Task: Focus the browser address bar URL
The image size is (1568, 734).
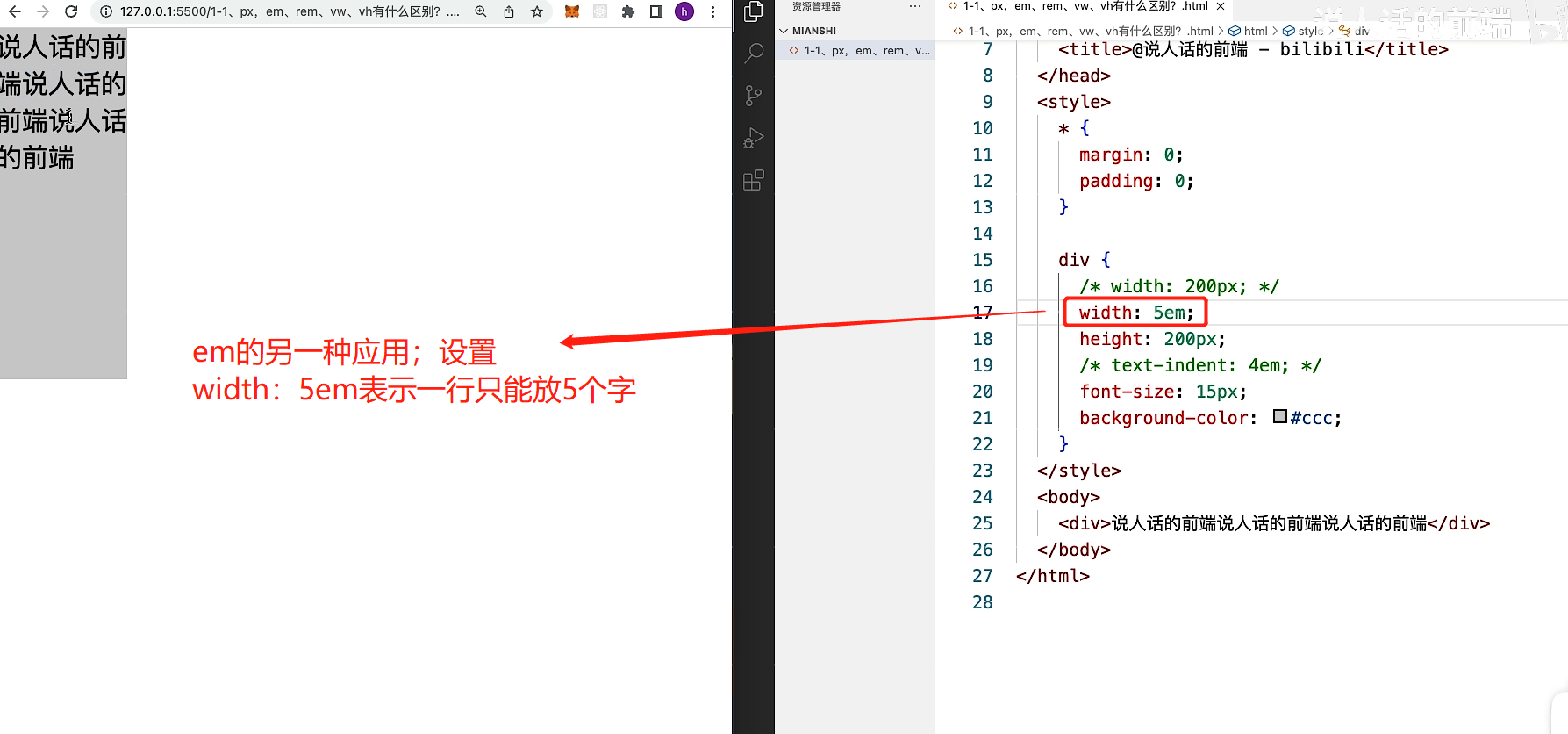Action: (290, 11)
